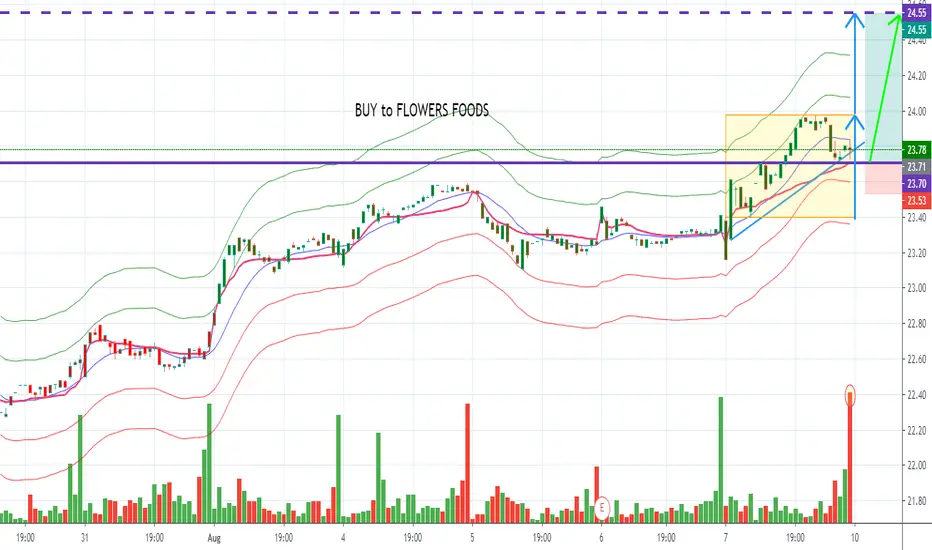Click the "7" date label on the time axis
Viewport: 932px width, 550px height.
[726, 538]
